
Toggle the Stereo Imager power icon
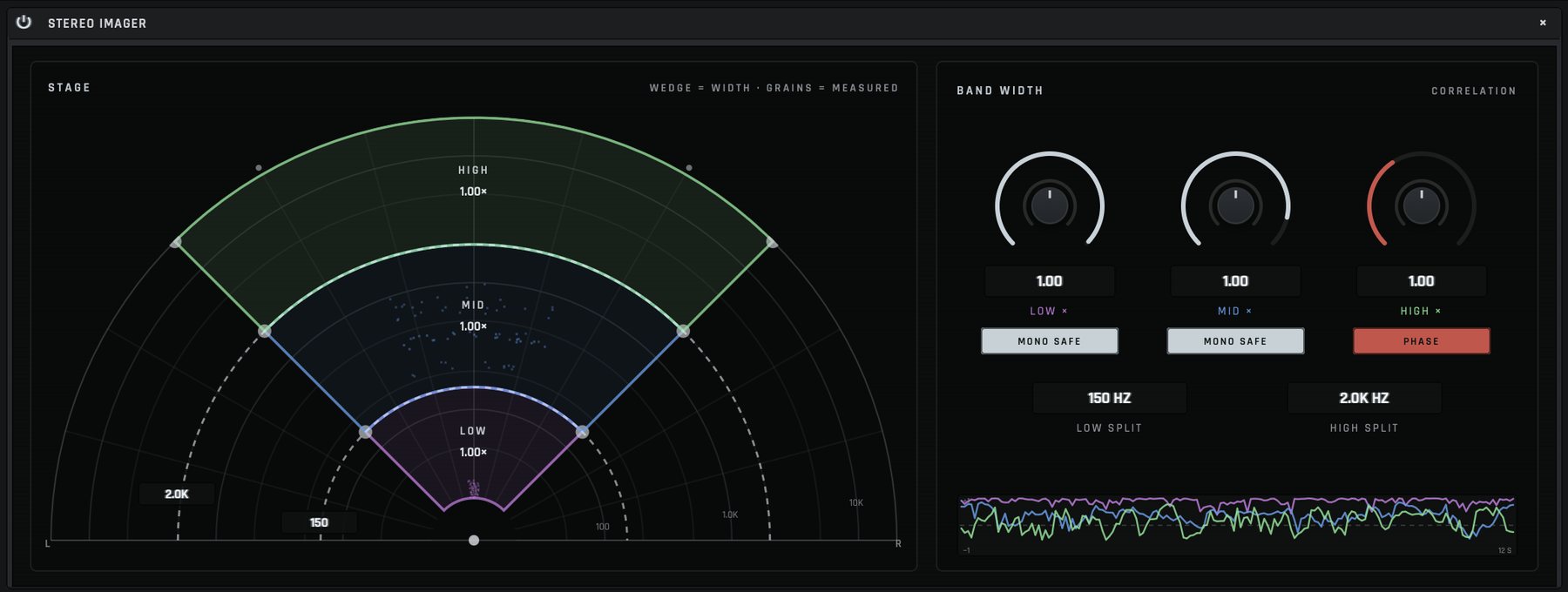(24, 22)
